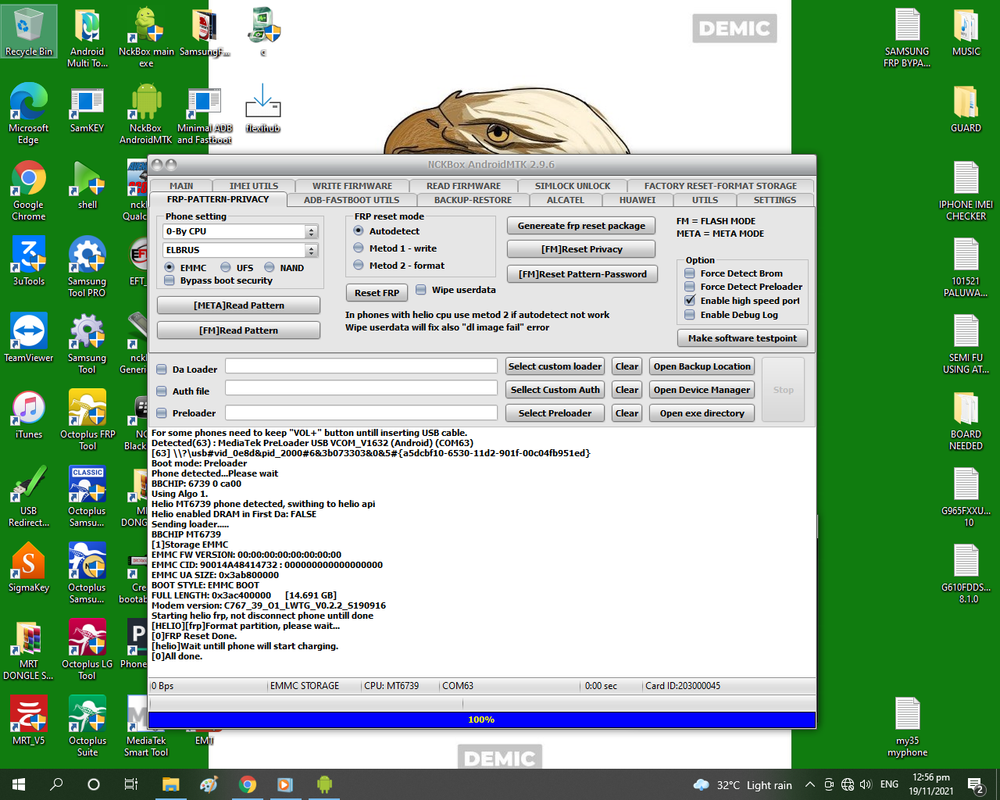
Task: Tick the Preloader checkbox
Action: (x=162, y=413)
